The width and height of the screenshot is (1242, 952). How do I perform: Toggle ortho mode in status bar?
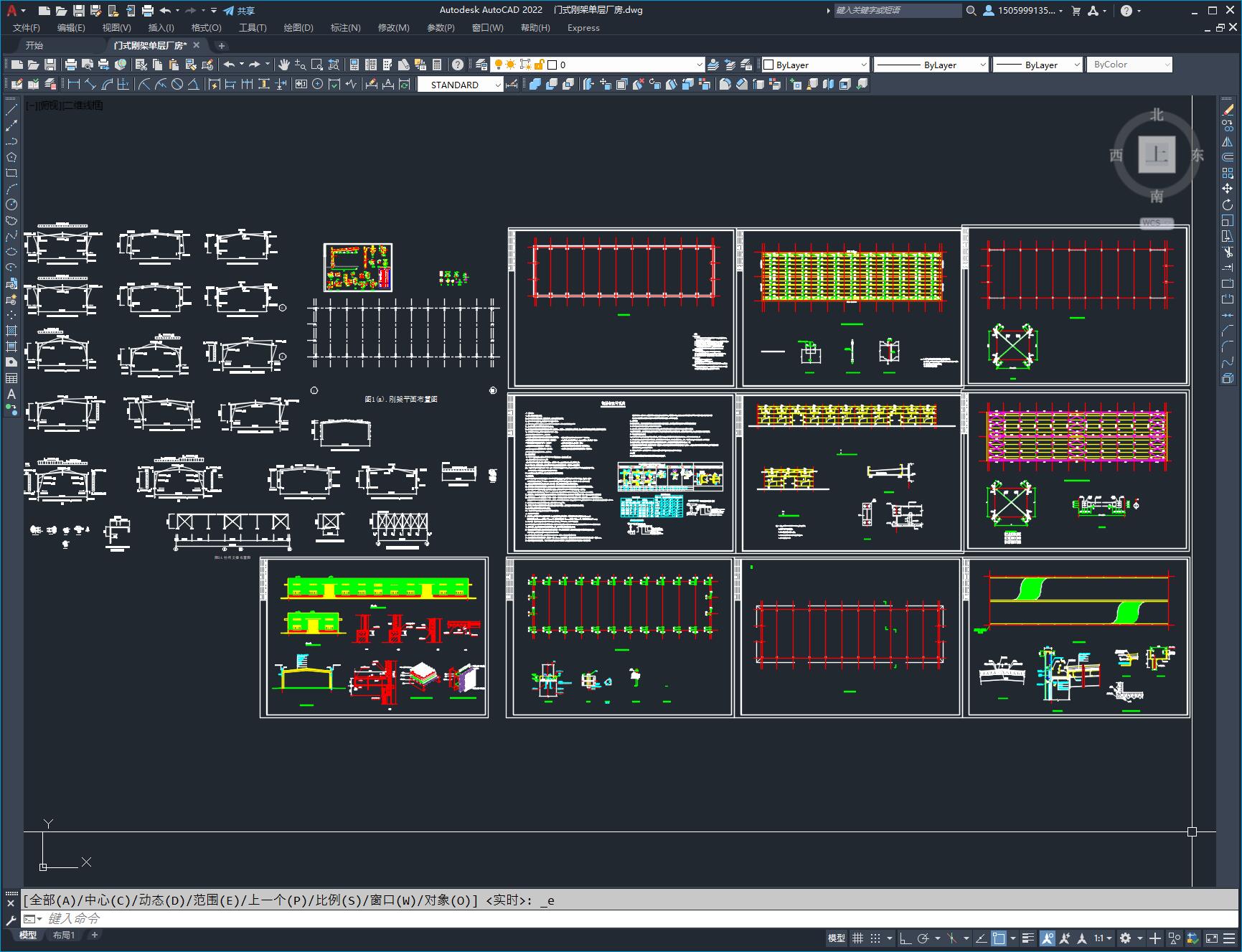pos(905,938)
